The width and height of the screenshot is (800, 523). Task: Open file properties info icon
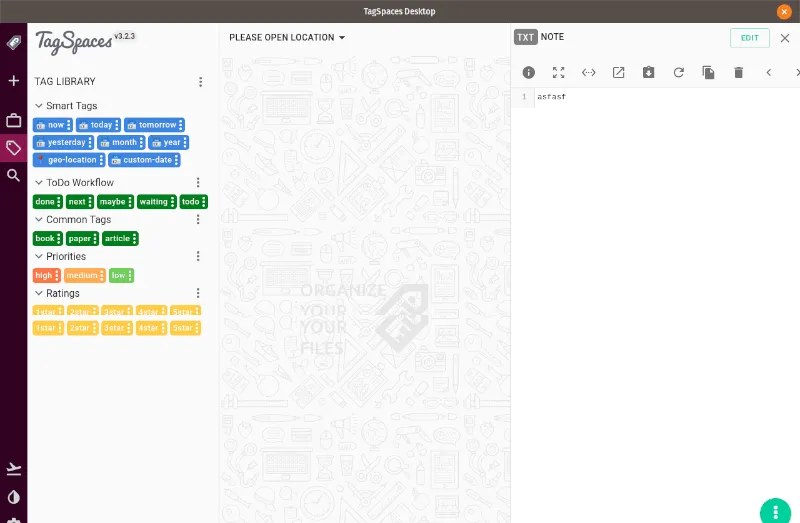coord(529,73)
